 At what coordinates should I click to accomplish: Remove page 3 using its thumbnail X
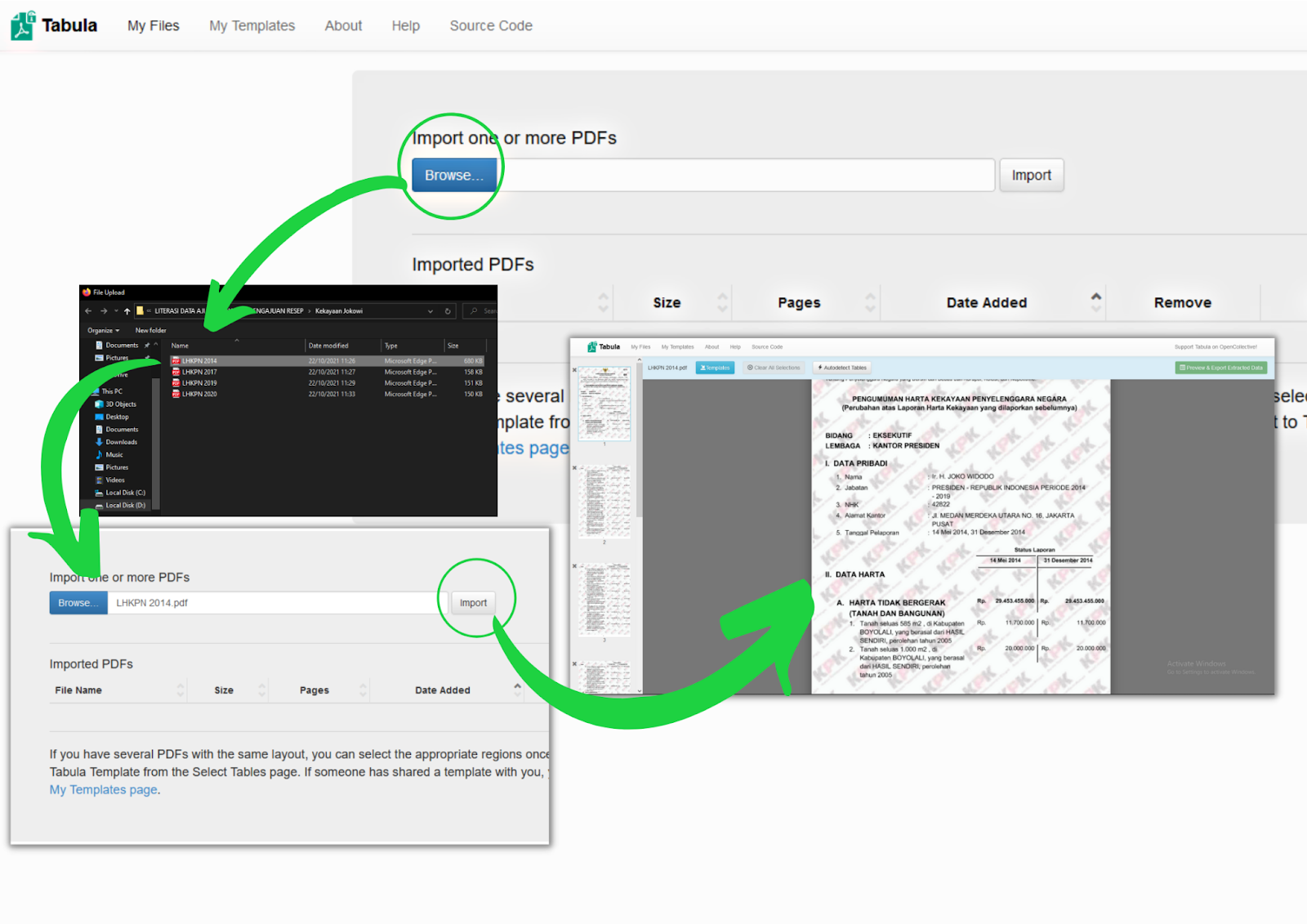click(x=574, y=566)
